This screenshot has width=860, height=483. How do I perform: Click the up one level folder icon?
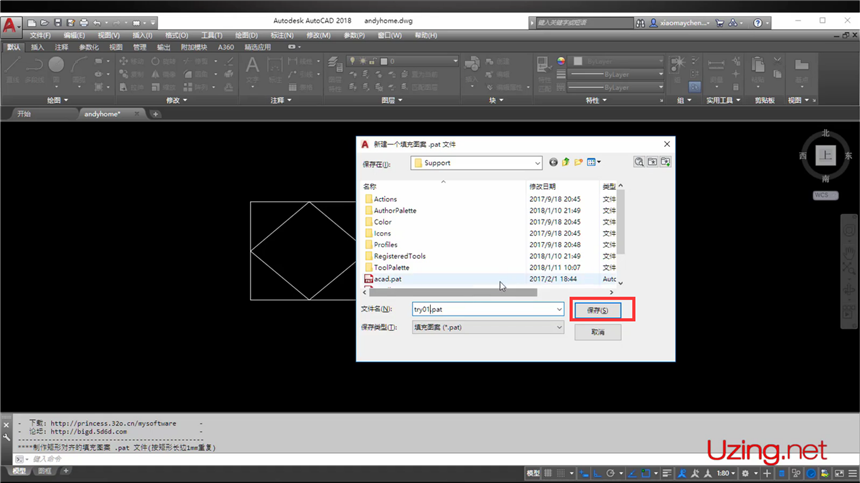(566, 162)
